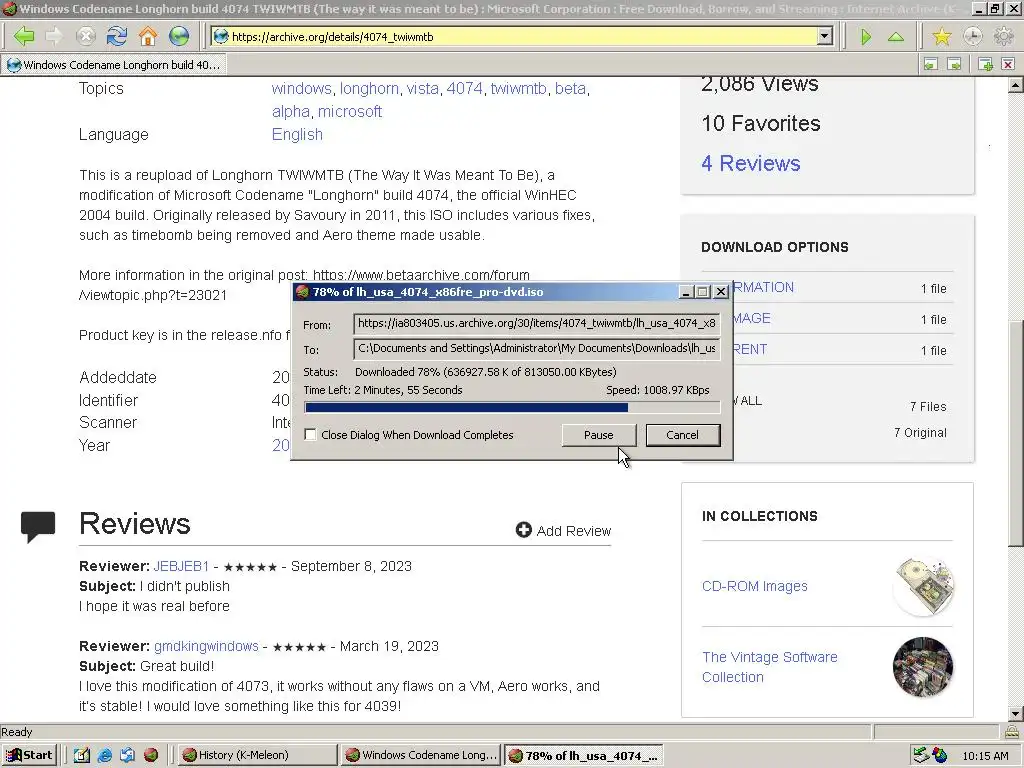Enable Close Dialog When Download Completes
This screenshot has height=768, width=1024.
[x=310, y=434]
